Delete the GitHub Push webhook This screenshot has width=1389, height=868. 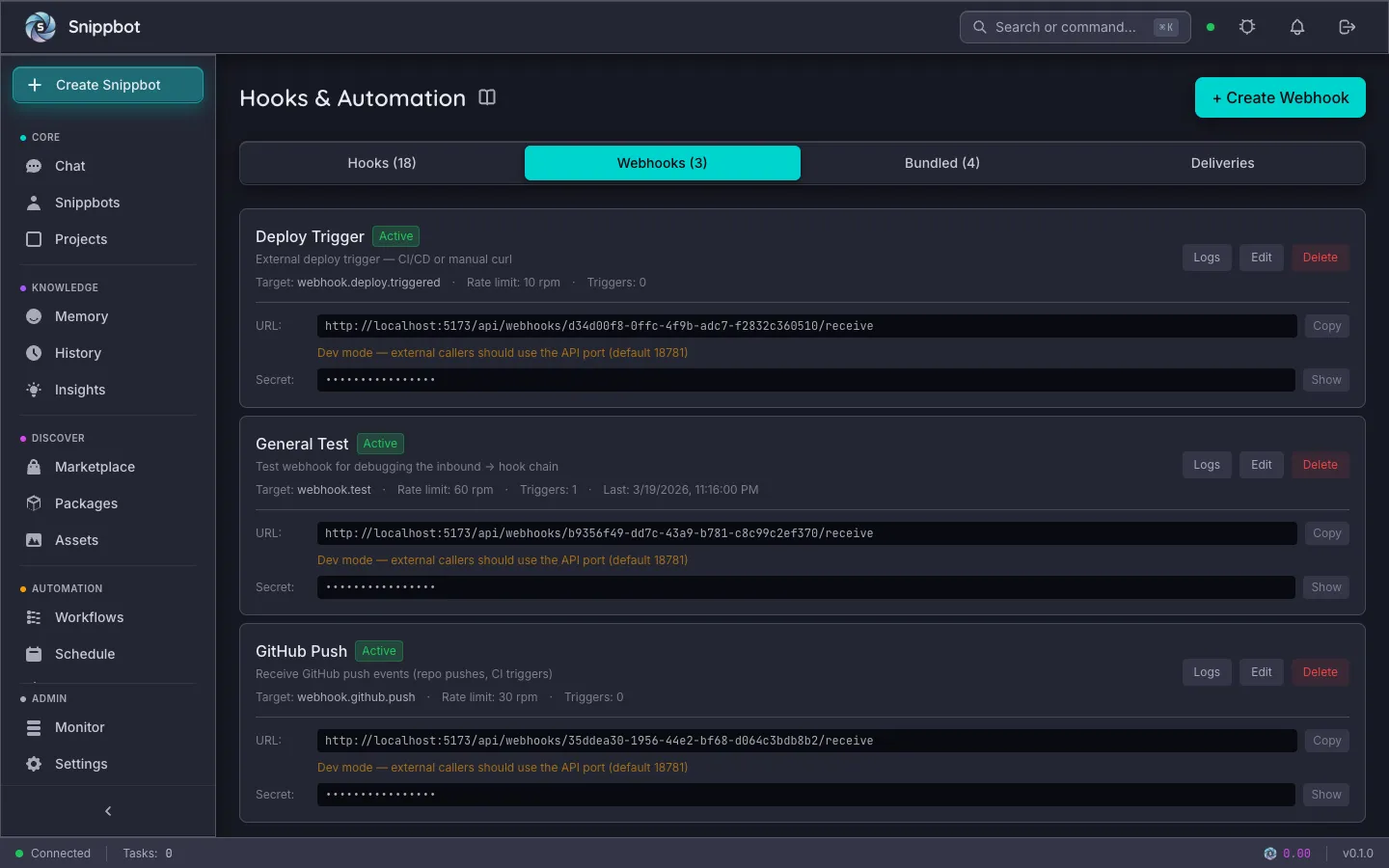(1321, 672)
